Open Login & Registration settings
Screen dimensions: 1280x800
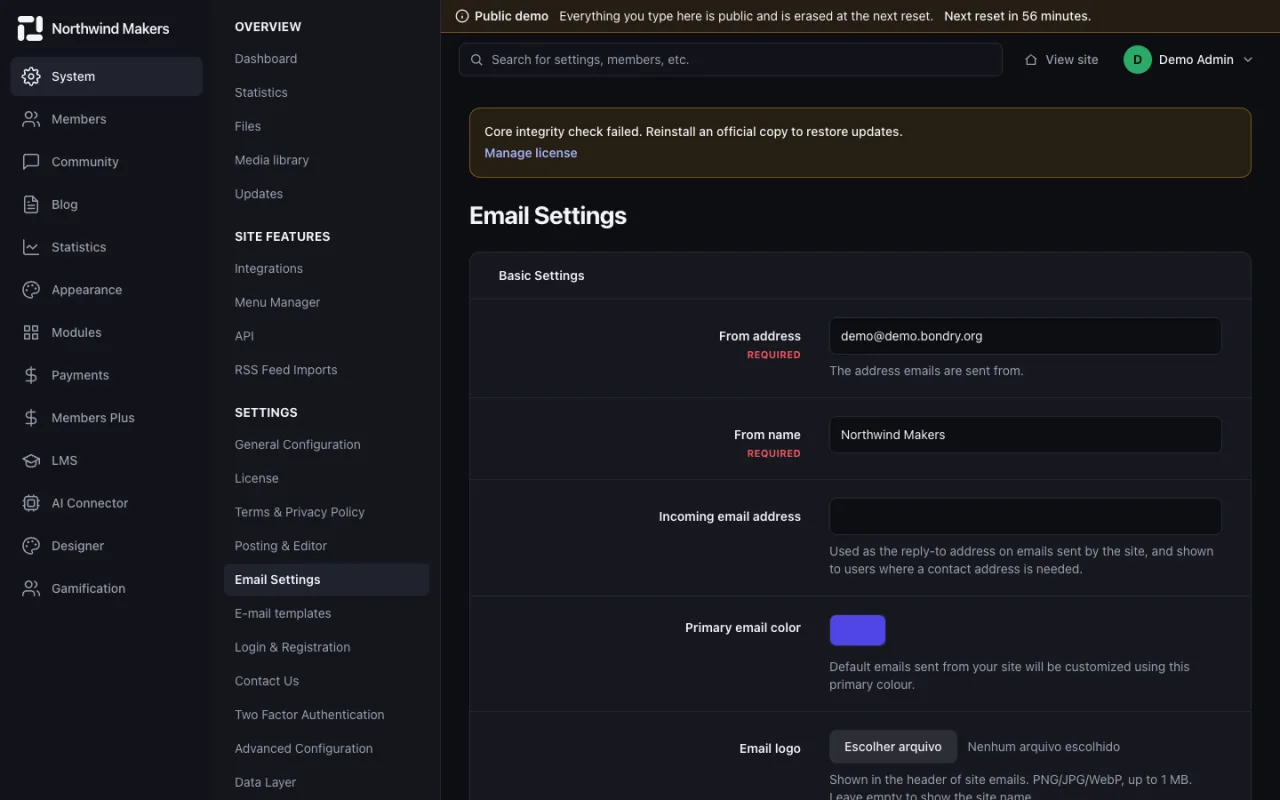293,648
